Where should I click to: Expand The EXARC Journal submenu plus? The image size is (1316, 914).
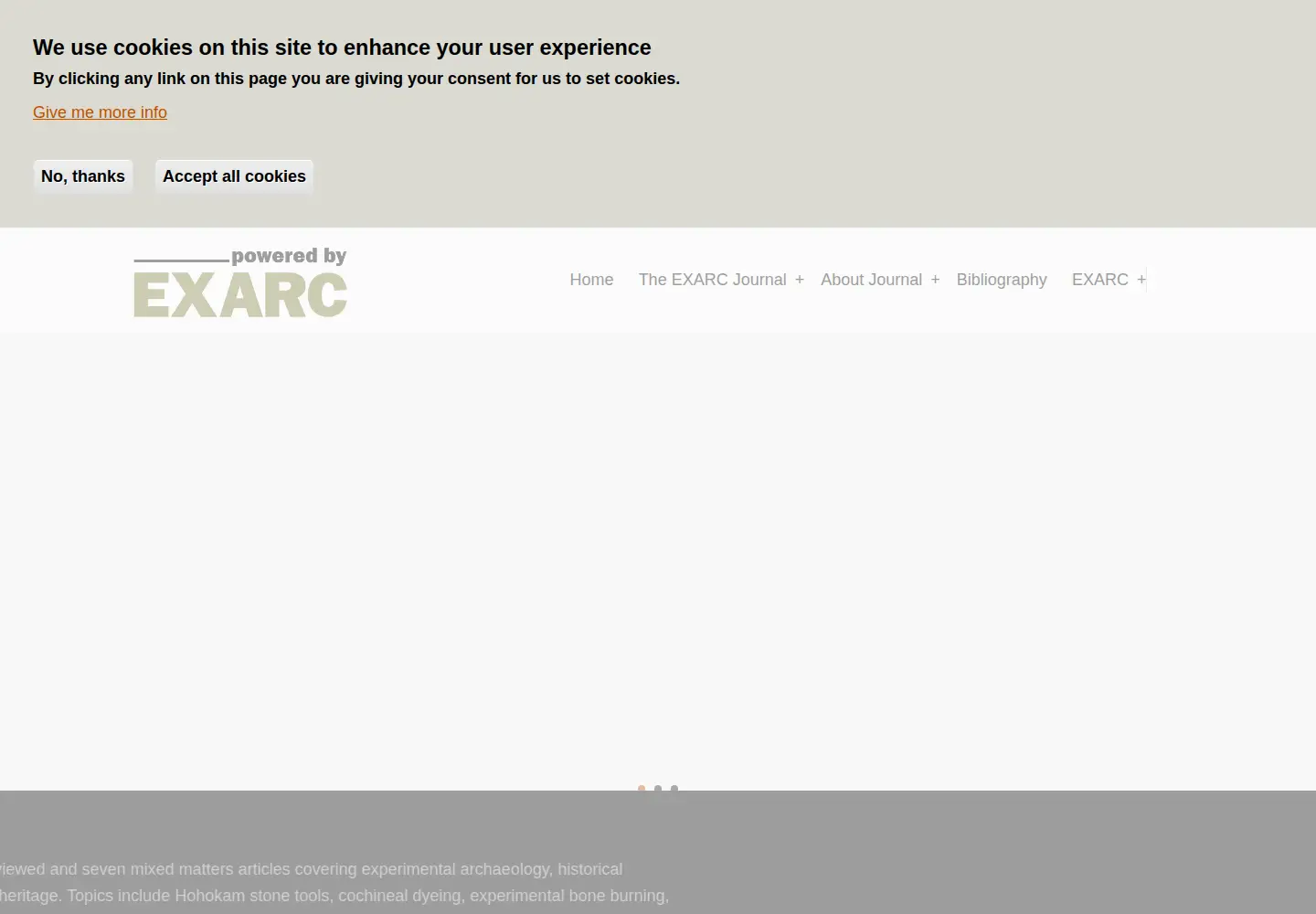coord(800,280)
